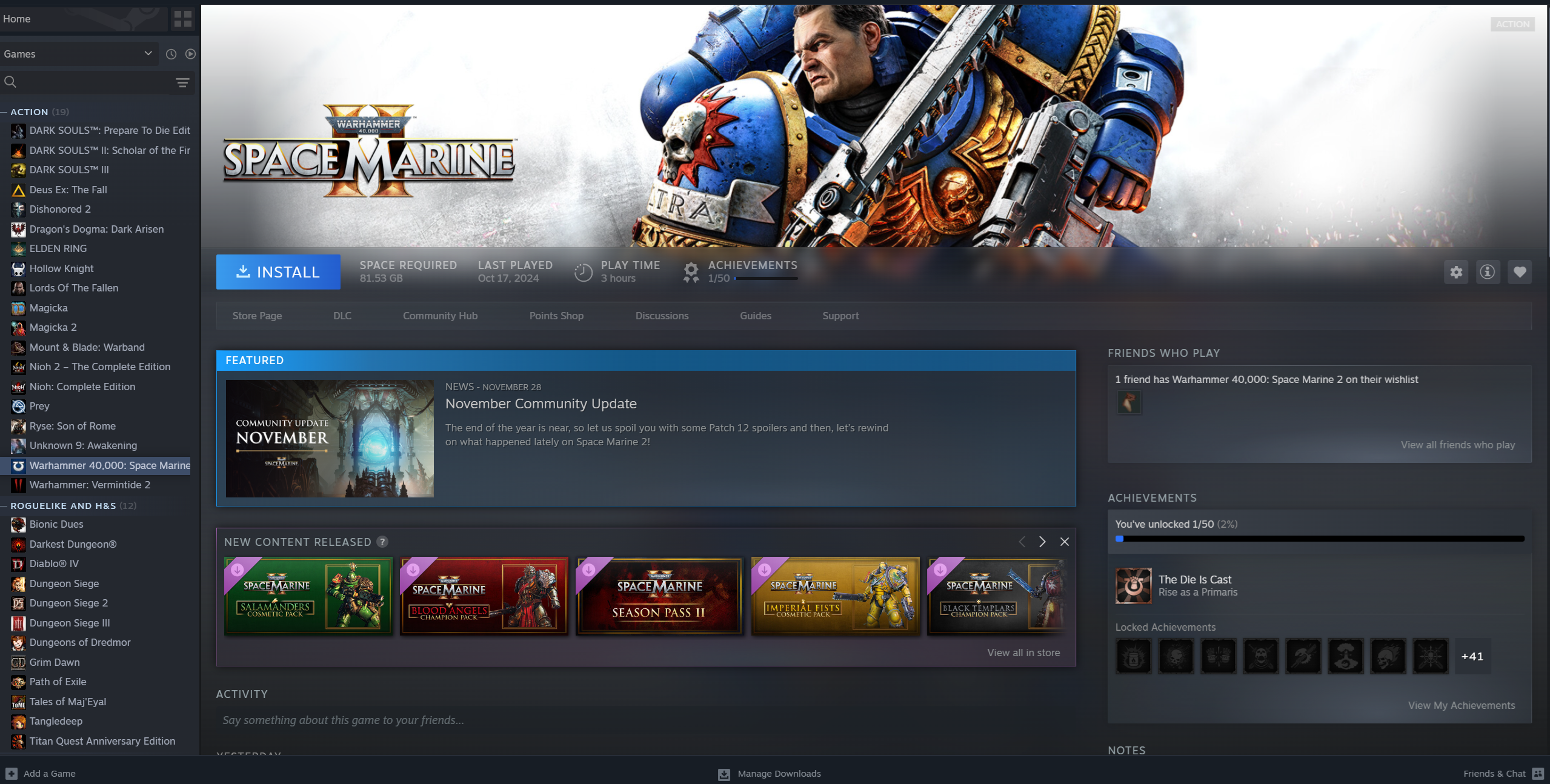Image resolution: width=1550 pixels, height=784 pixels.
Task: Open game settings gear icon
Action: tap(1456, 272)
